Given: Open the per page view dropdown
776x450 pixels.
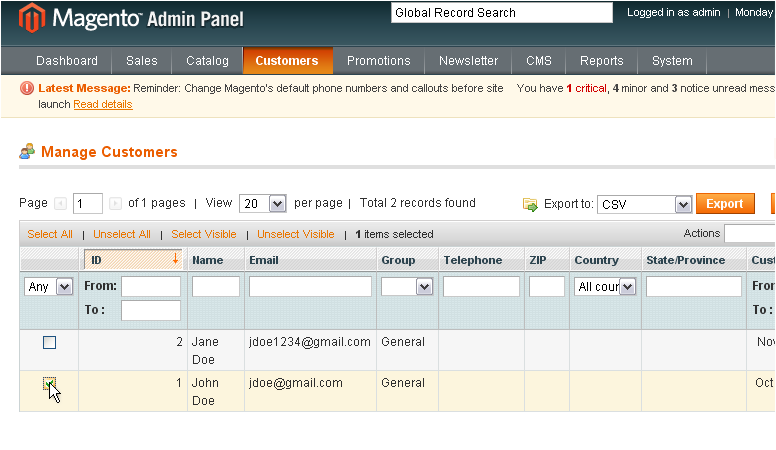Looking at the screenshot, I should point(263,203).
